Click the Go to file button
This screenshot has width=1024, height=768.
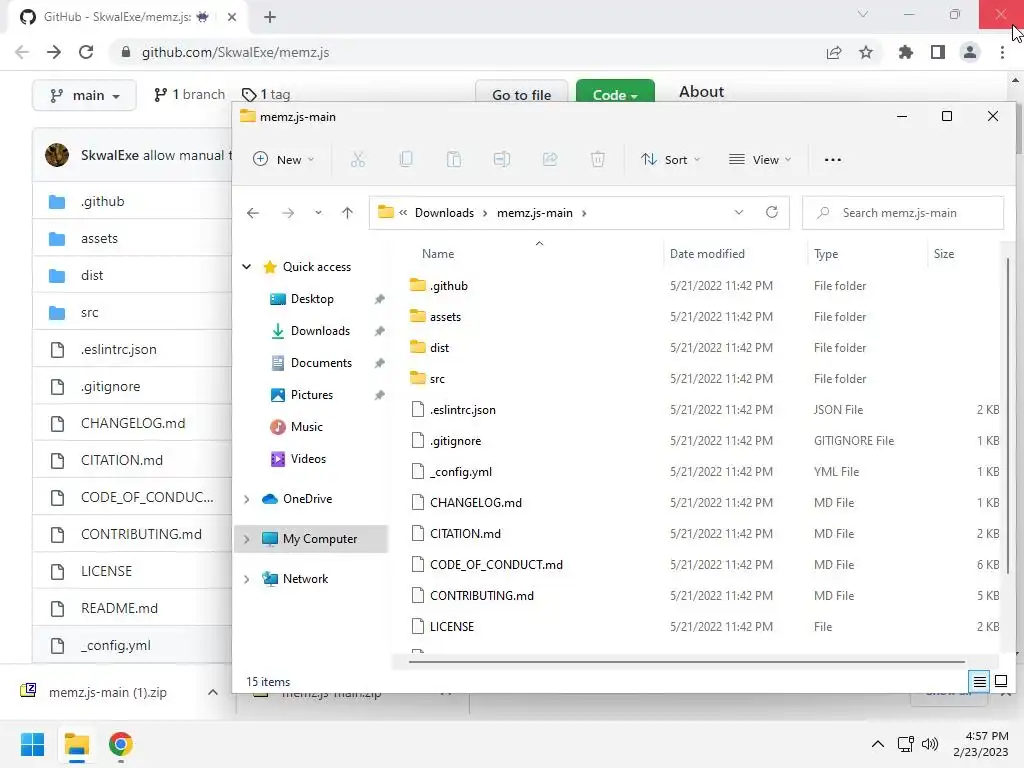[x=521, y=93]
